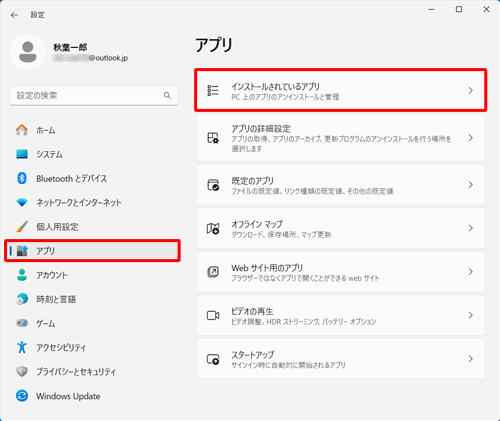Click the ホーム house icon
Screen dimensions: 500x421
[22, 130]
